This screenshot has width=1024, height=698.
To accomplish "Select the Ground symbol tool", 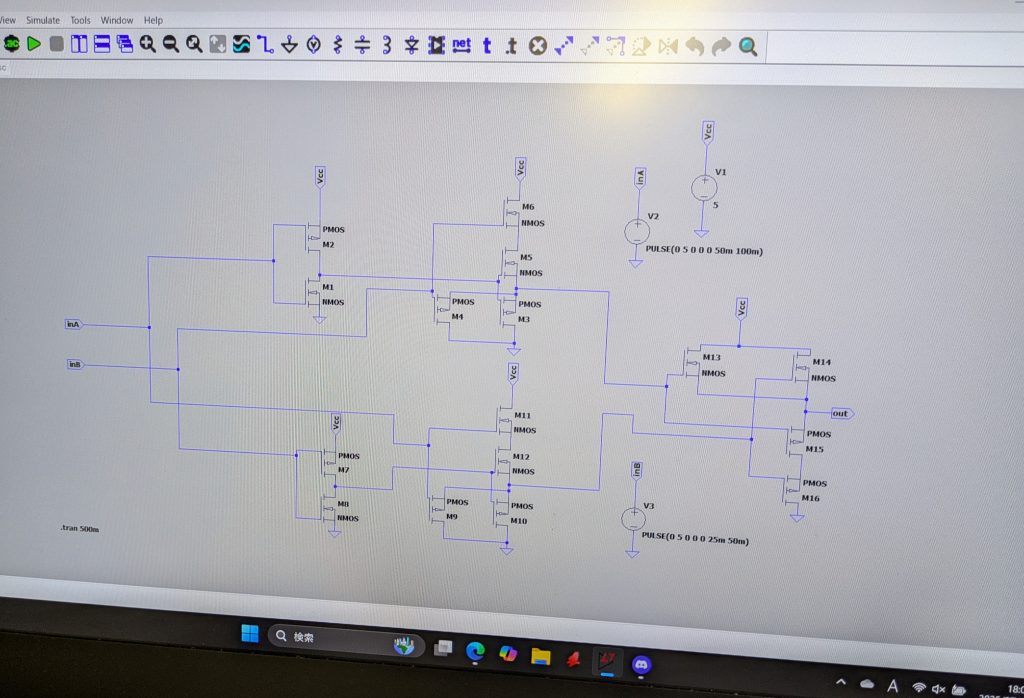I will tap(289, 45).
